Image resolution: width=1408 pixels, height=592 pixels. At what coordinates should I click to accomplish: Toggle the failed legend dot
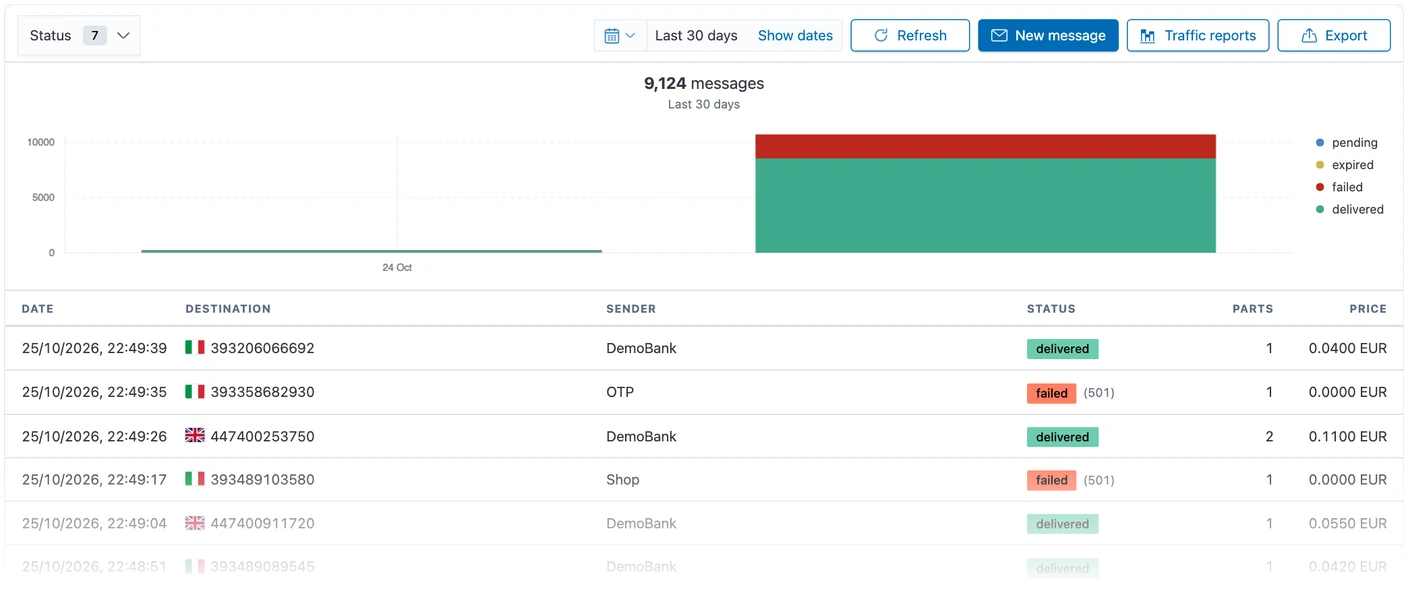coord(1320,187)
